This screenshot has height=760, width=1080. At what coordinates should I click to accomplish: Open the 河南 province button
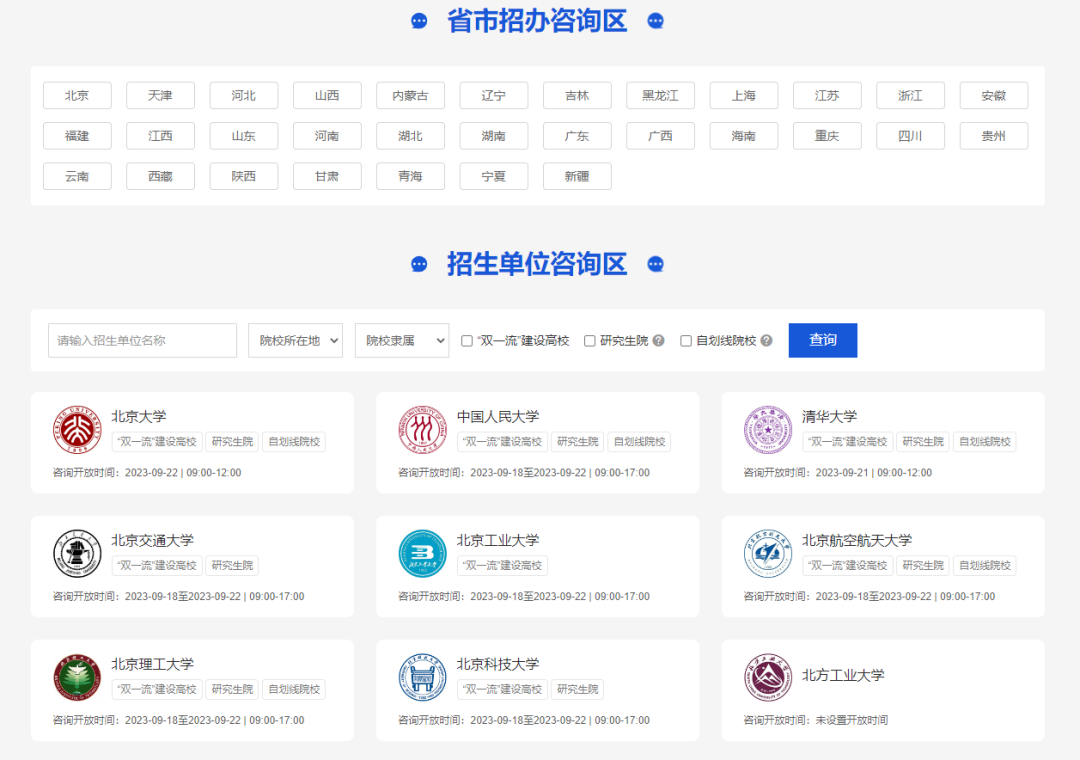coord(327,136)
